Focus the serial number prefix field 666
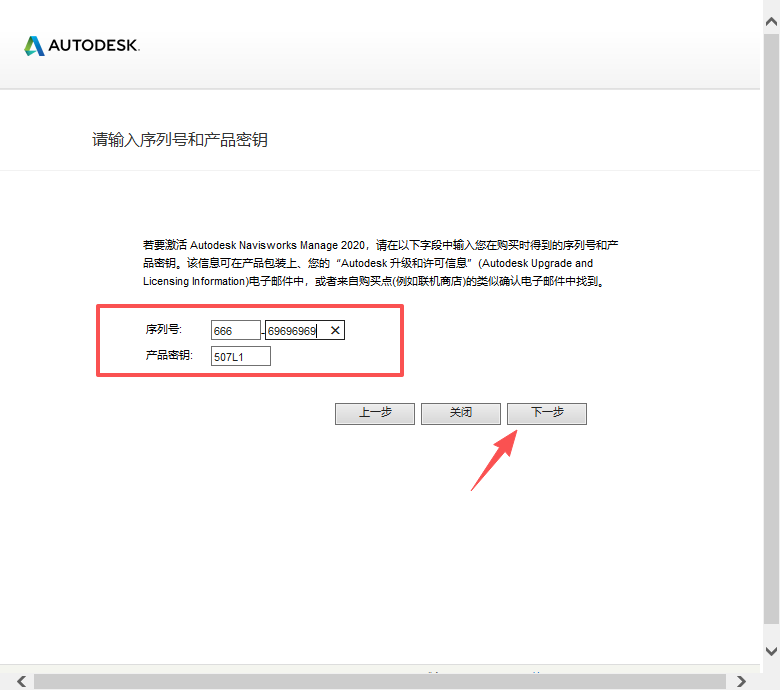Image resolution: width=780 pixels, height=690 pixels. [236, 330]
